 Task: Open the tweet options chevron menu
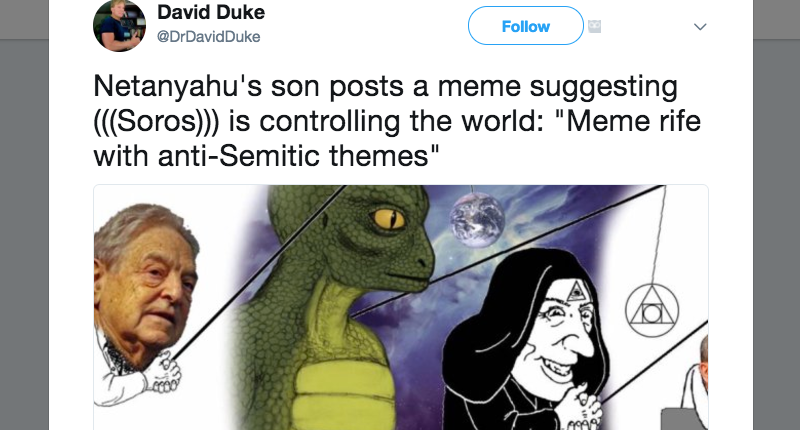click(700, 27)
